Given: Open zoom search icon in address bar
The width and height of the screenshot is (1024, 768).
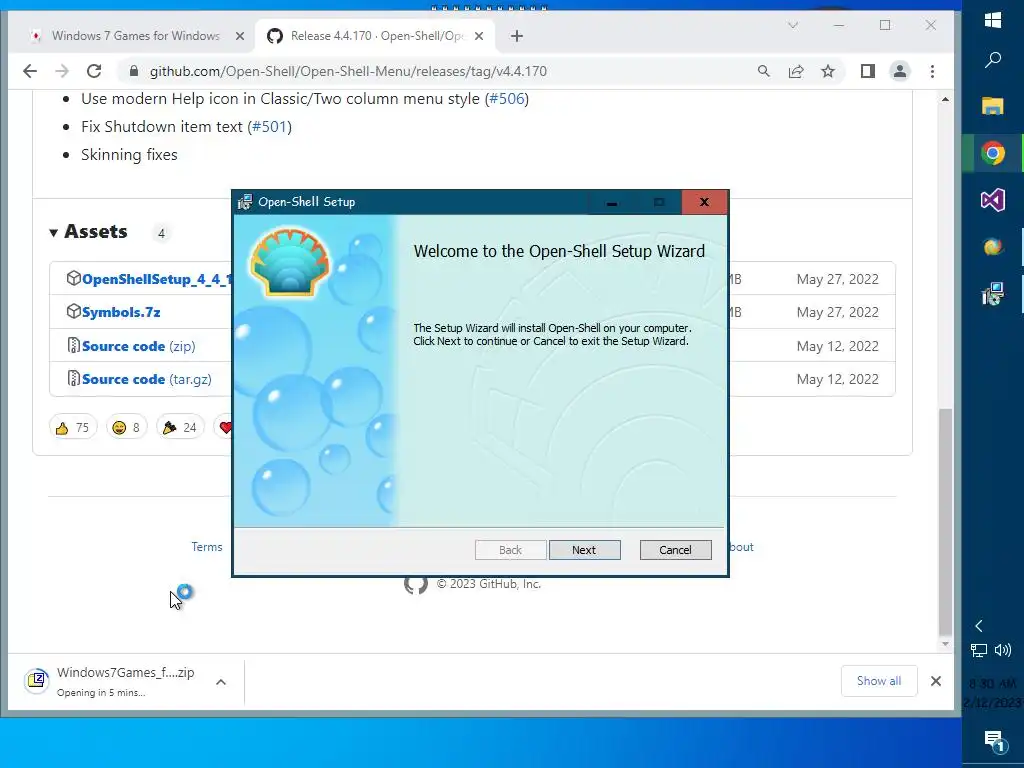Looking at the screenshot, I should (763, 71).
